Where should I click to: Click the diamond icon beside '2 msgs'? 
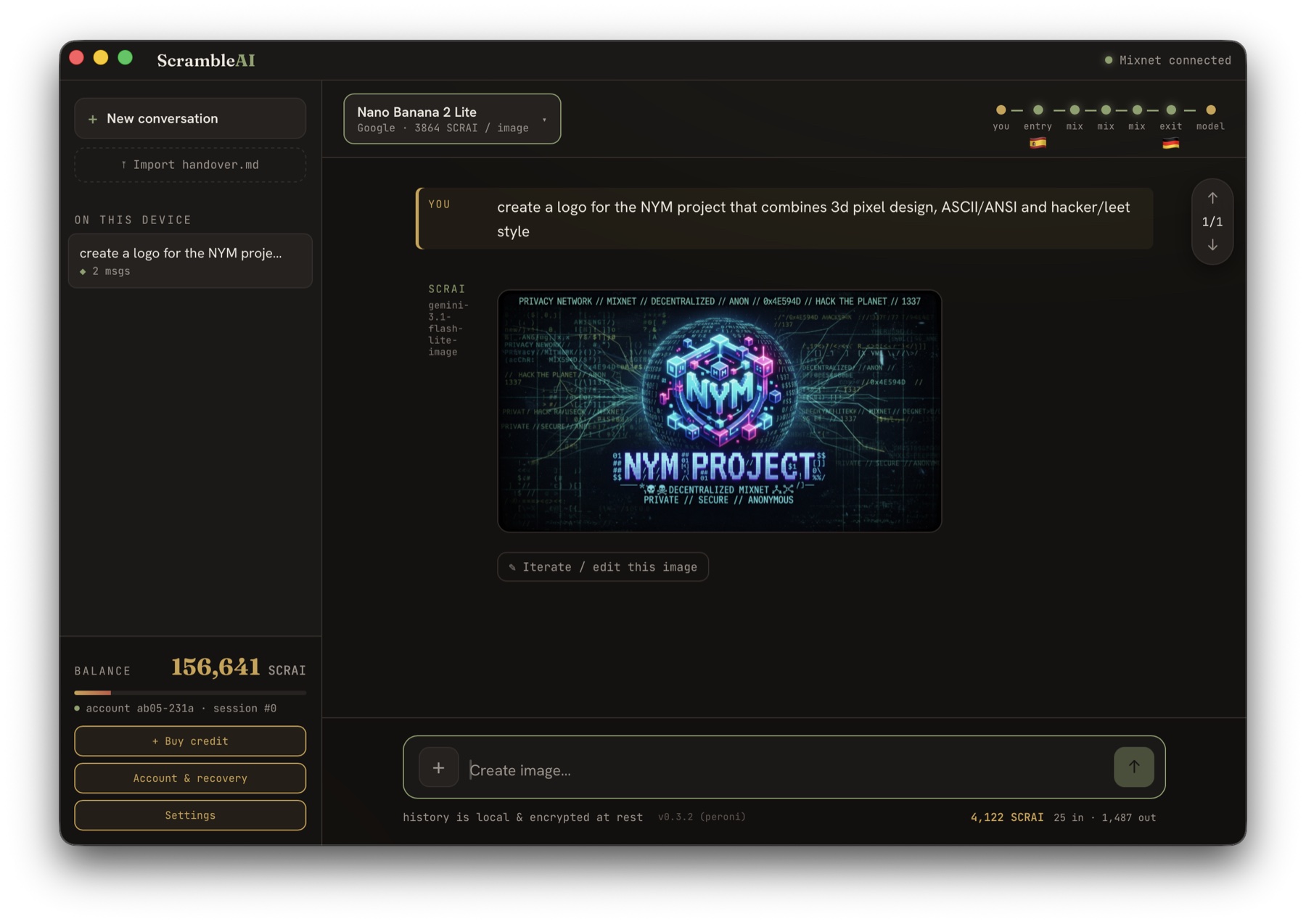[83, 271]
